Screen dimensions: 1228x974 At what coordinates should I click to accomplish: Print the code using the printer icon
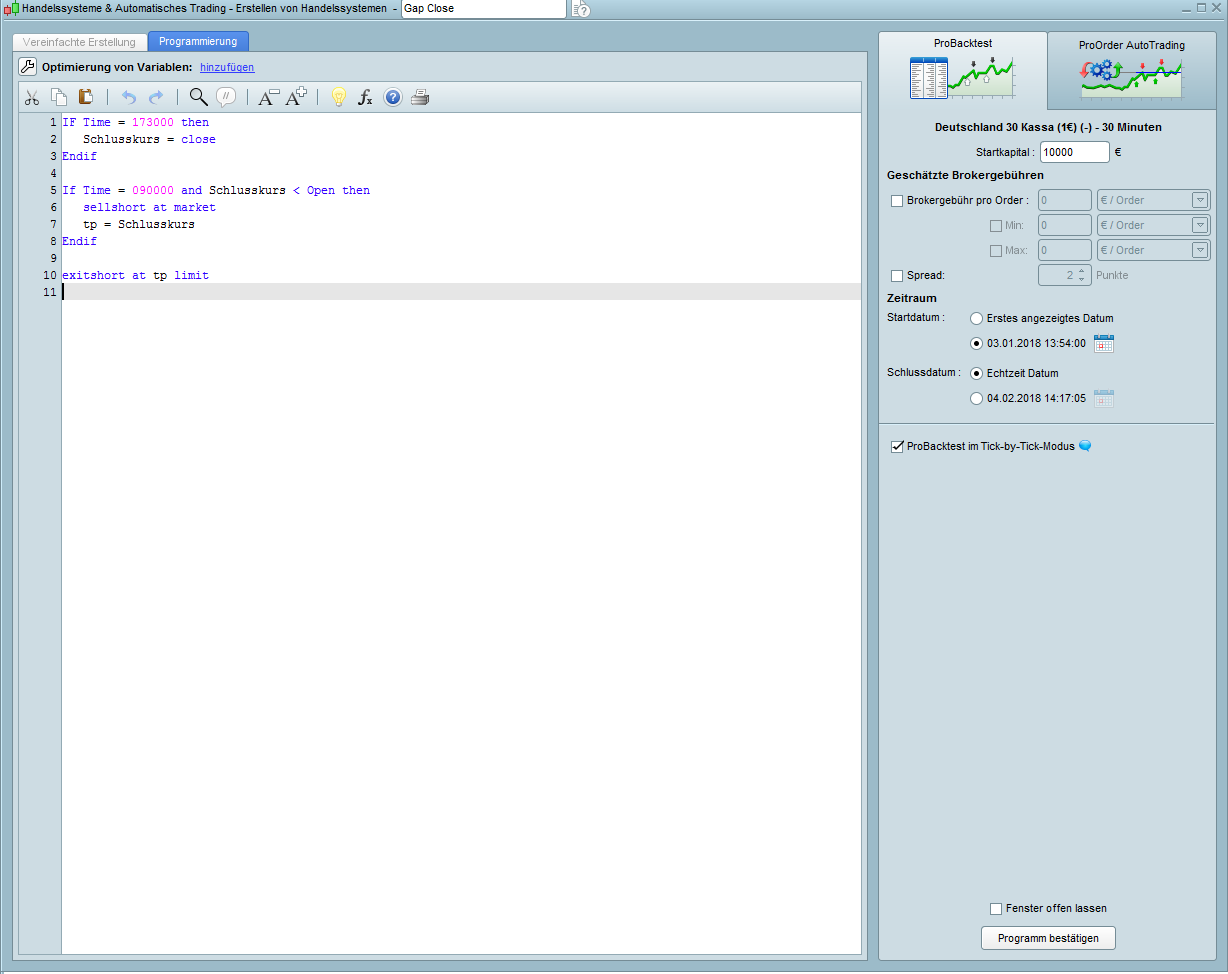(x=420, y=97)
